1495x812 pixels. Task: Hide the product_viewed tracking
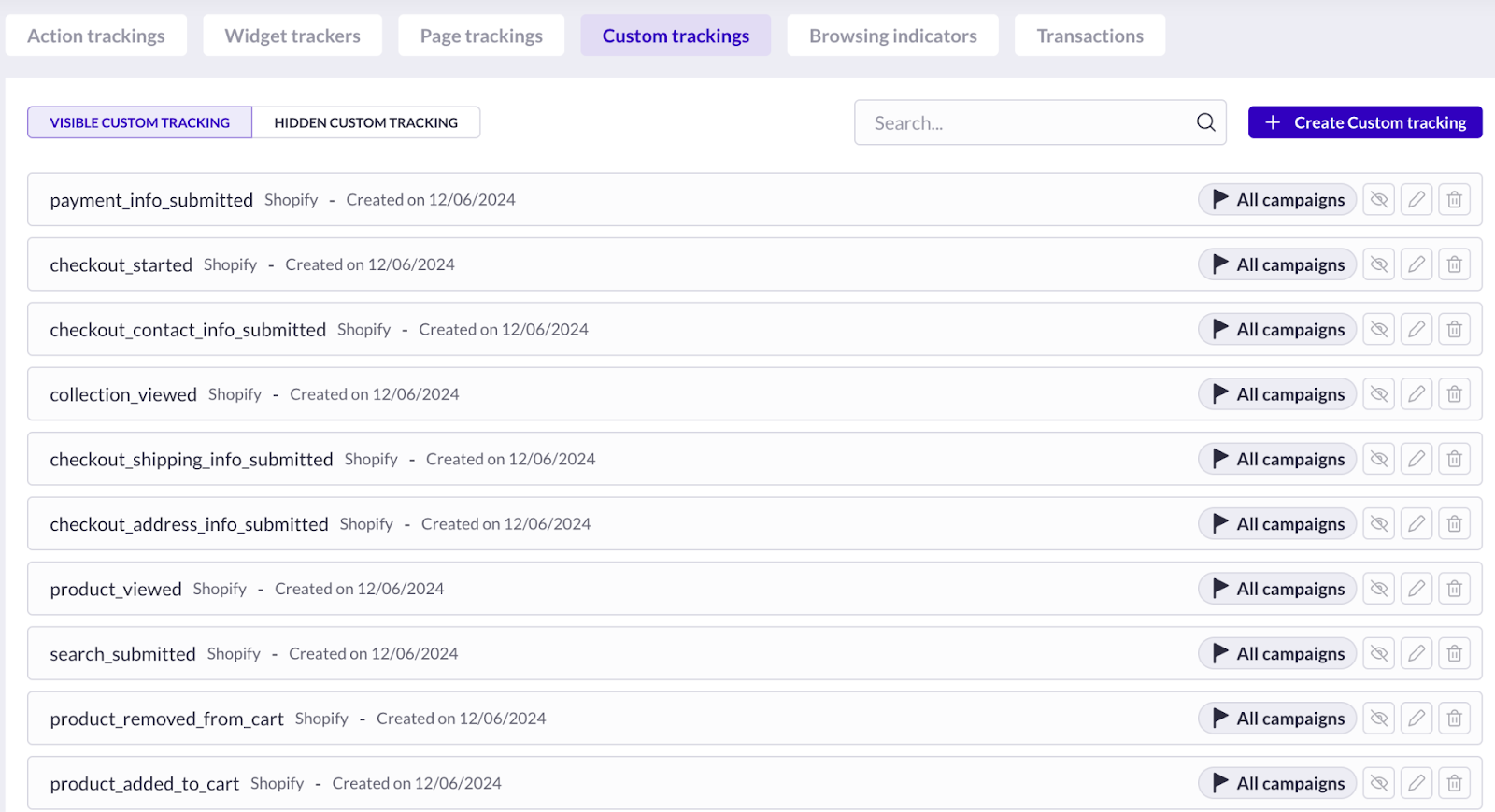pyautogui.click(x=1379, y=589)
